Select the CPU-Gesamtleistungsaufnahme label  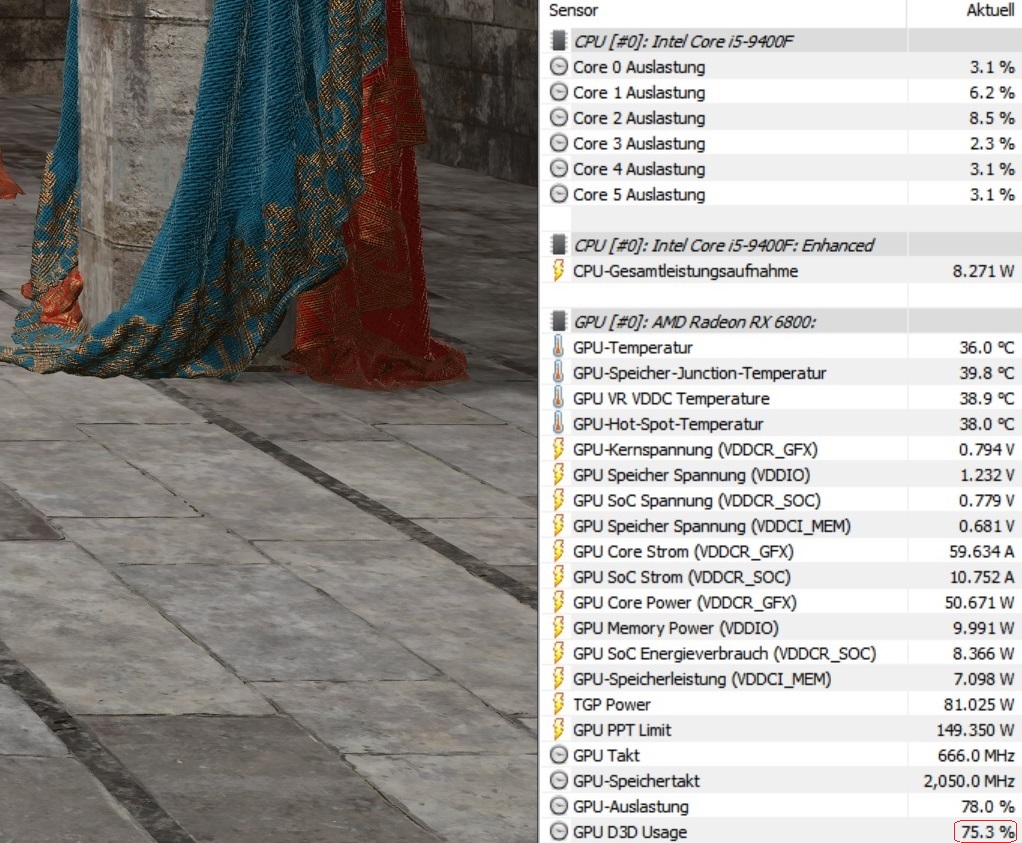tap(685, 271)
